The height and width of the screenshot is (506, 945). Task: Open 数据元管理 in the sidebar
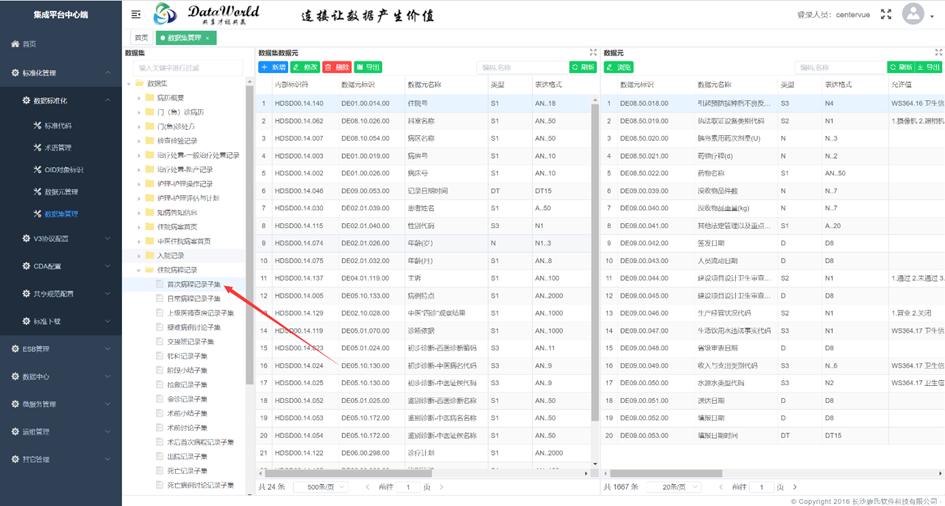point(61,192)
